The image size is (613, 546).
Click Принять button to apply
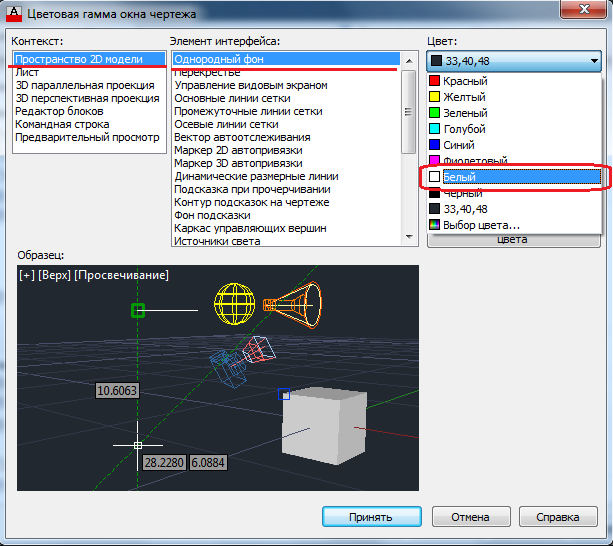tap(371, 517)
